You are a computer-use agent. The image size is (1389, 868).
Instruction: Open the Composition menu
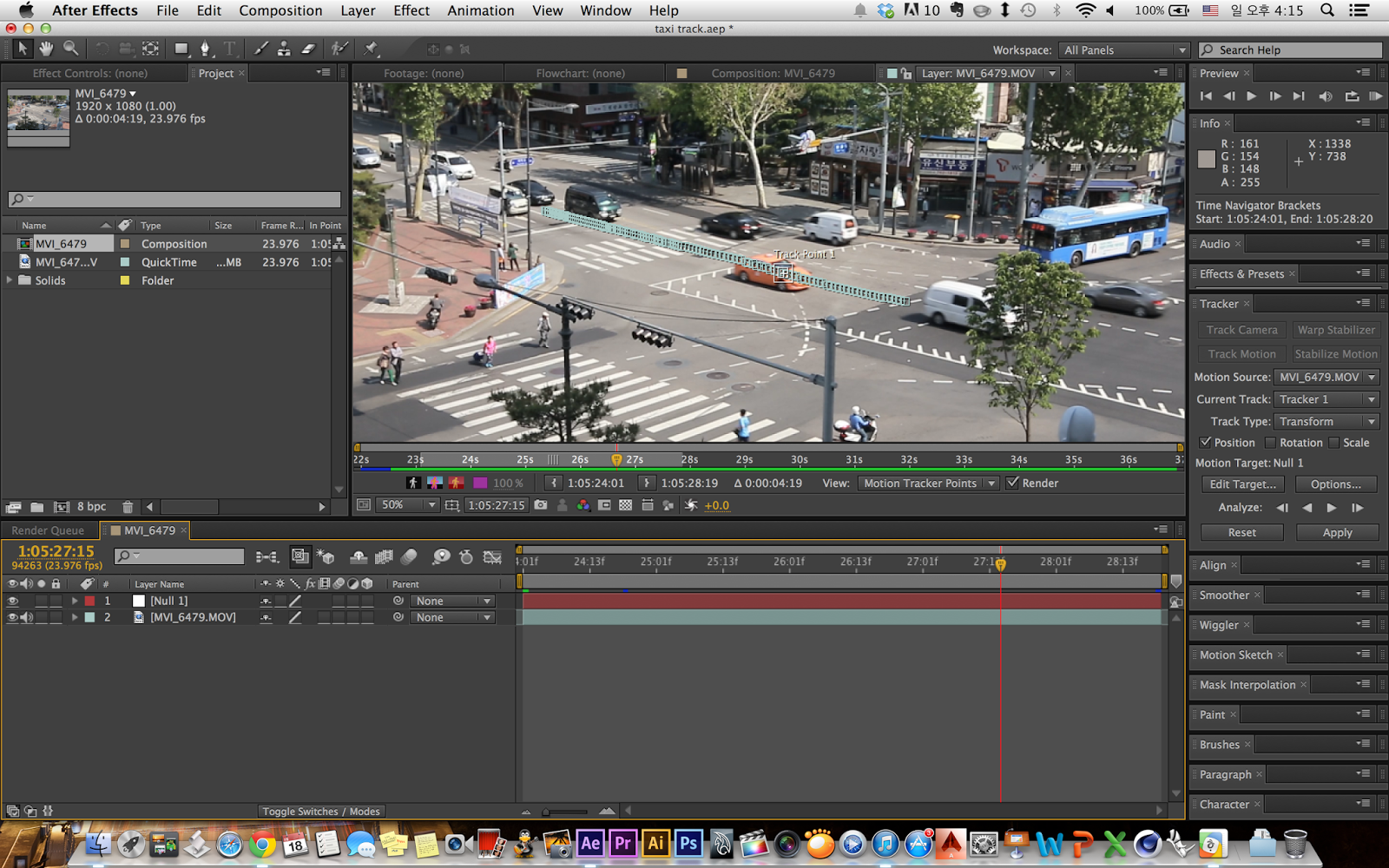(x=280, y=10)
